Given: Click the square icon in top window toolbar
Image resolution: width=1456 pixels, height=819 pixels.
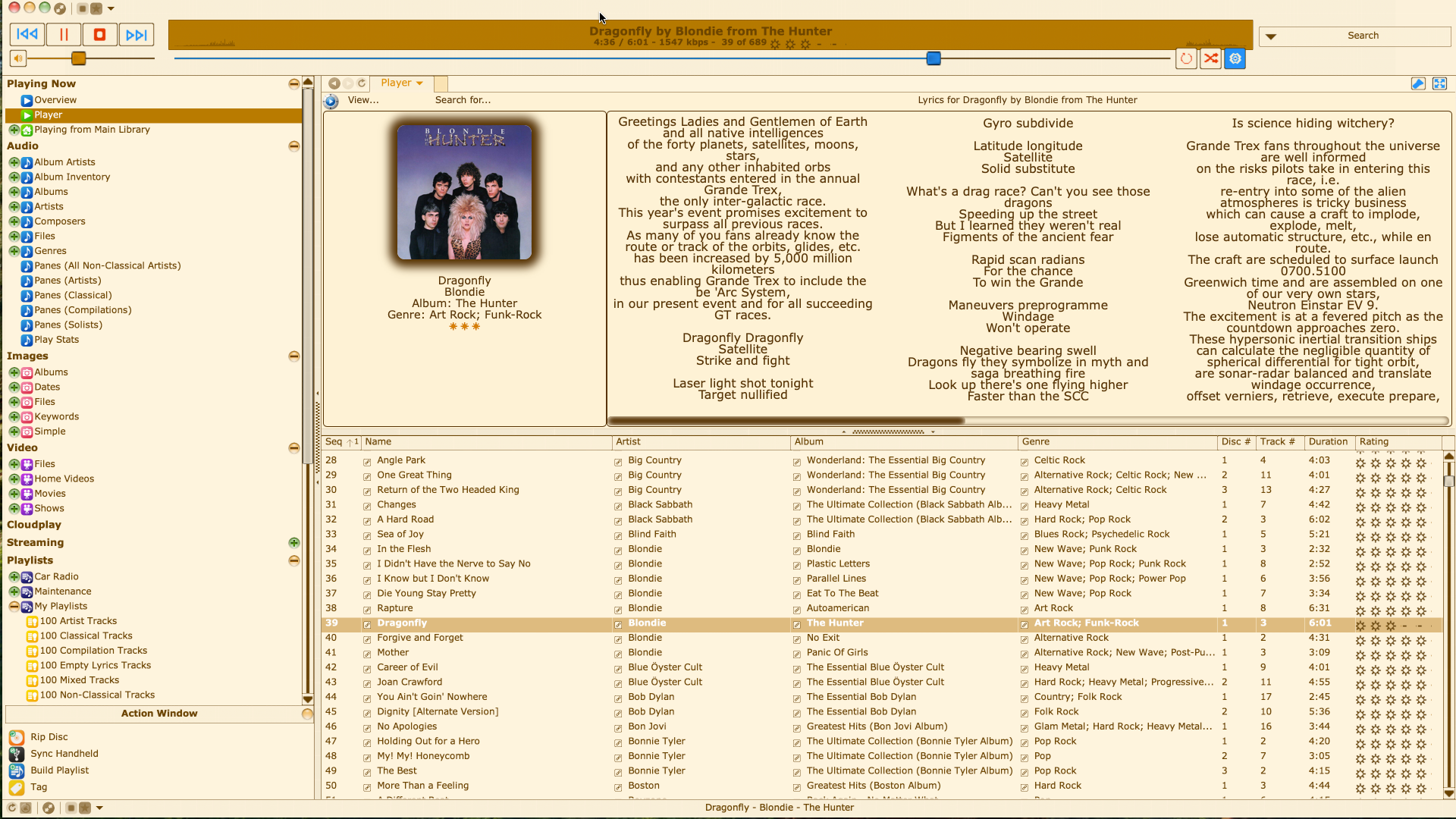Looking at the screenshot, I should coord(83,8).
